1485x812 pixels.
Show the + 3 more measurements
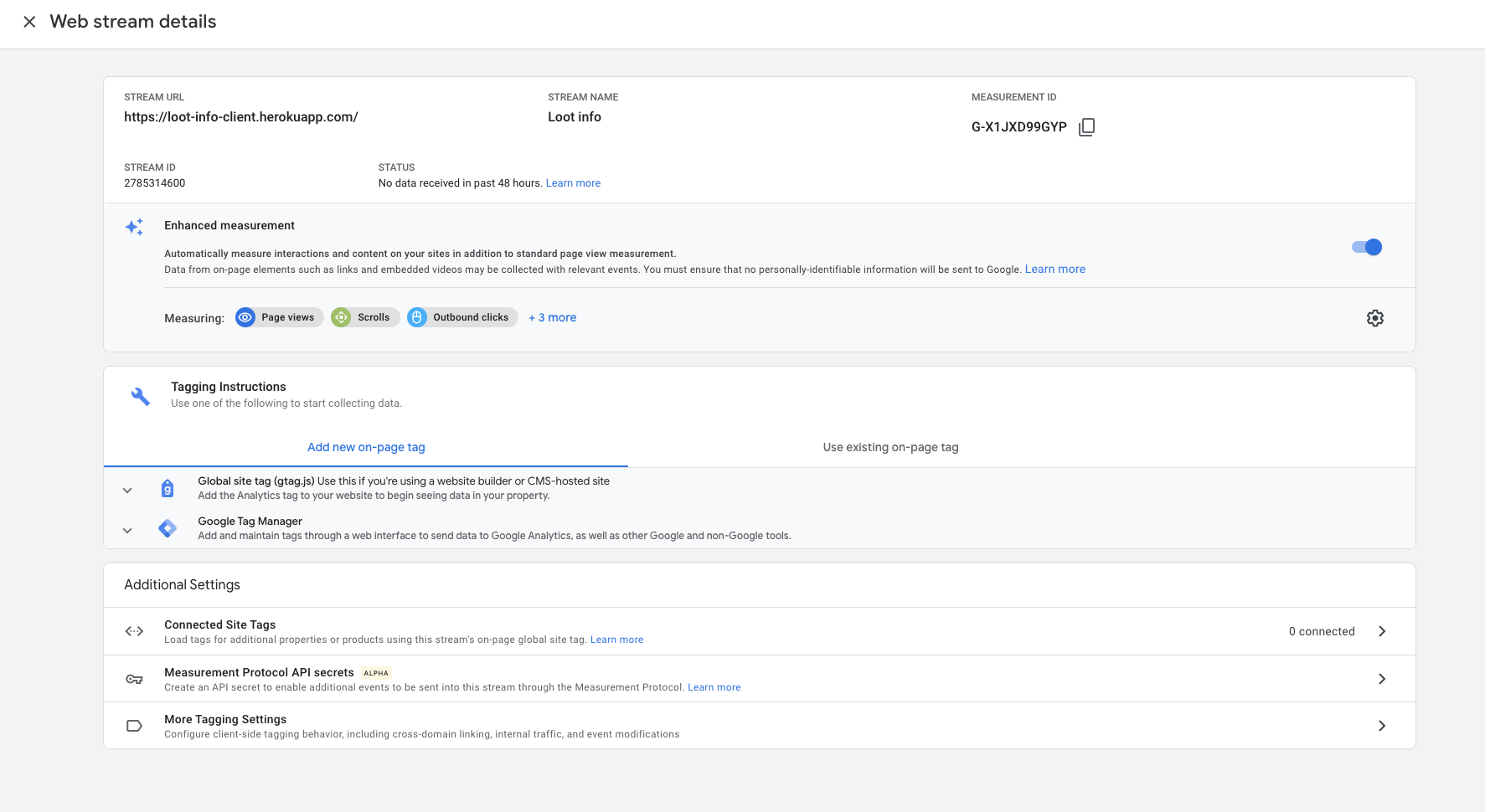(x=553, y=317)
